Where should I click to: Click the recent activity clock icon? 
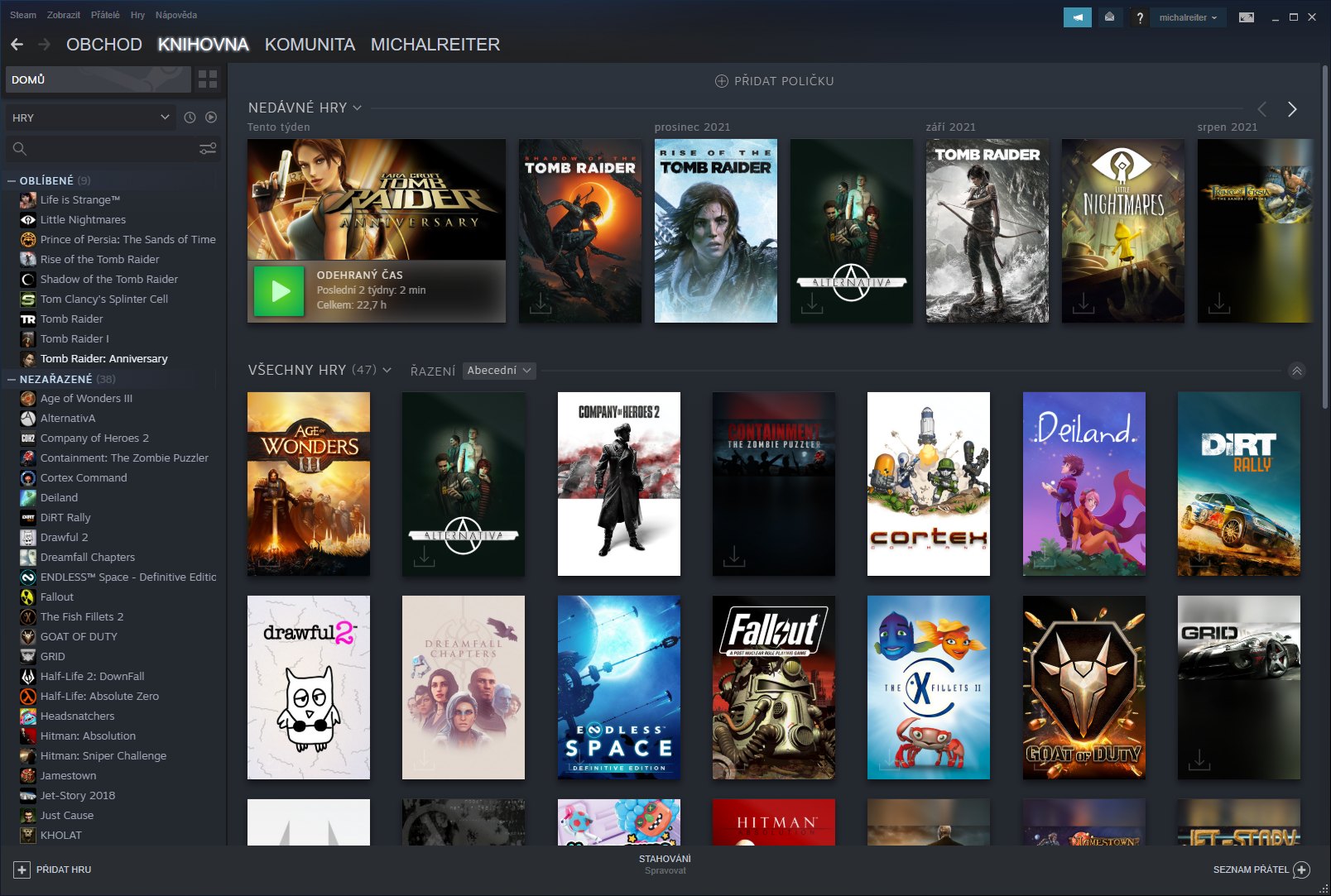[x=190, y=117]
